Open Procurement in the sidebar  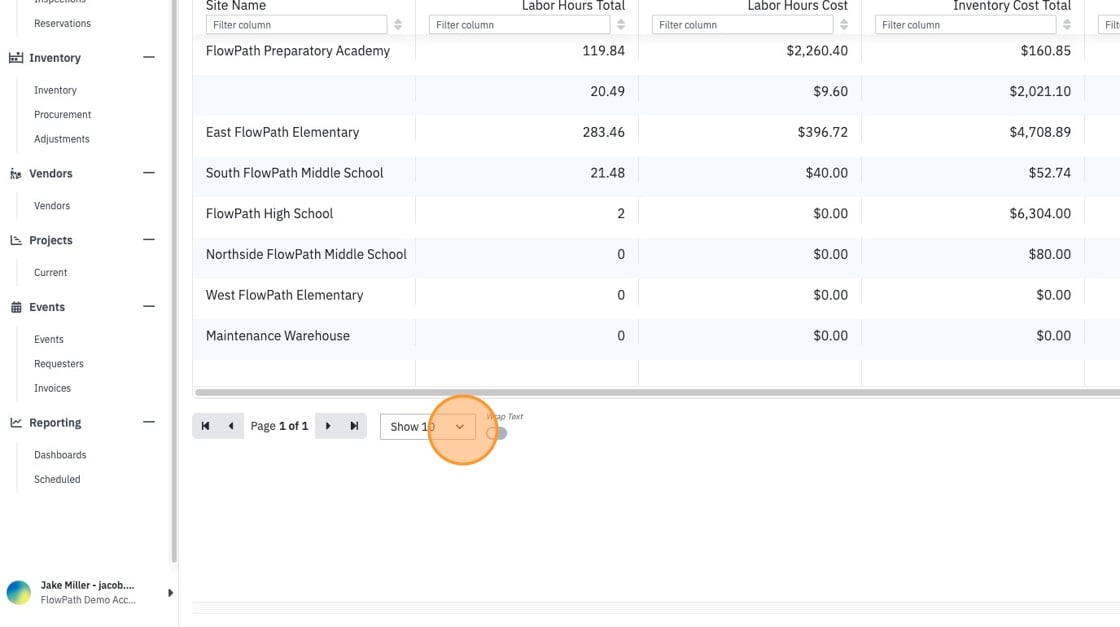(62, 114)
